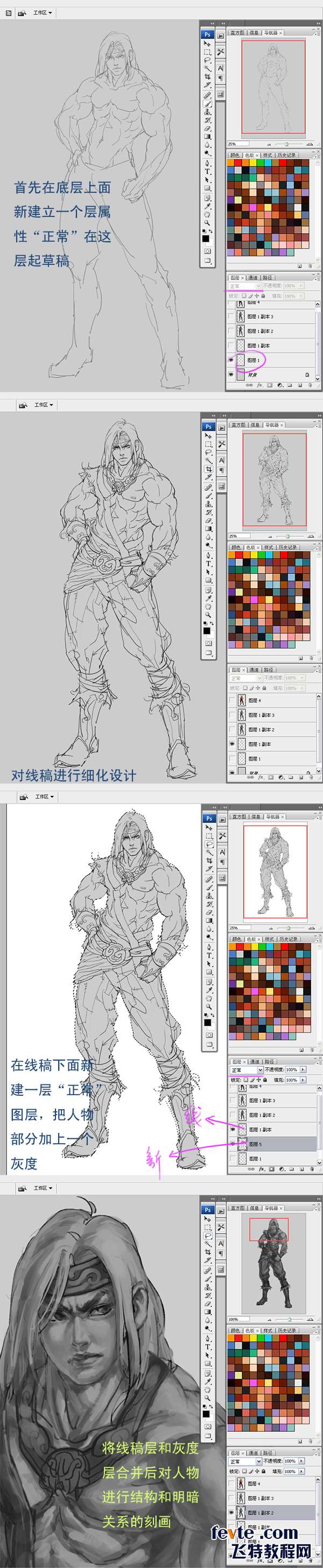323x1568 pixels.
Task: Switch to the 信息 tab in second screenshot
Action: coord(254,425)
